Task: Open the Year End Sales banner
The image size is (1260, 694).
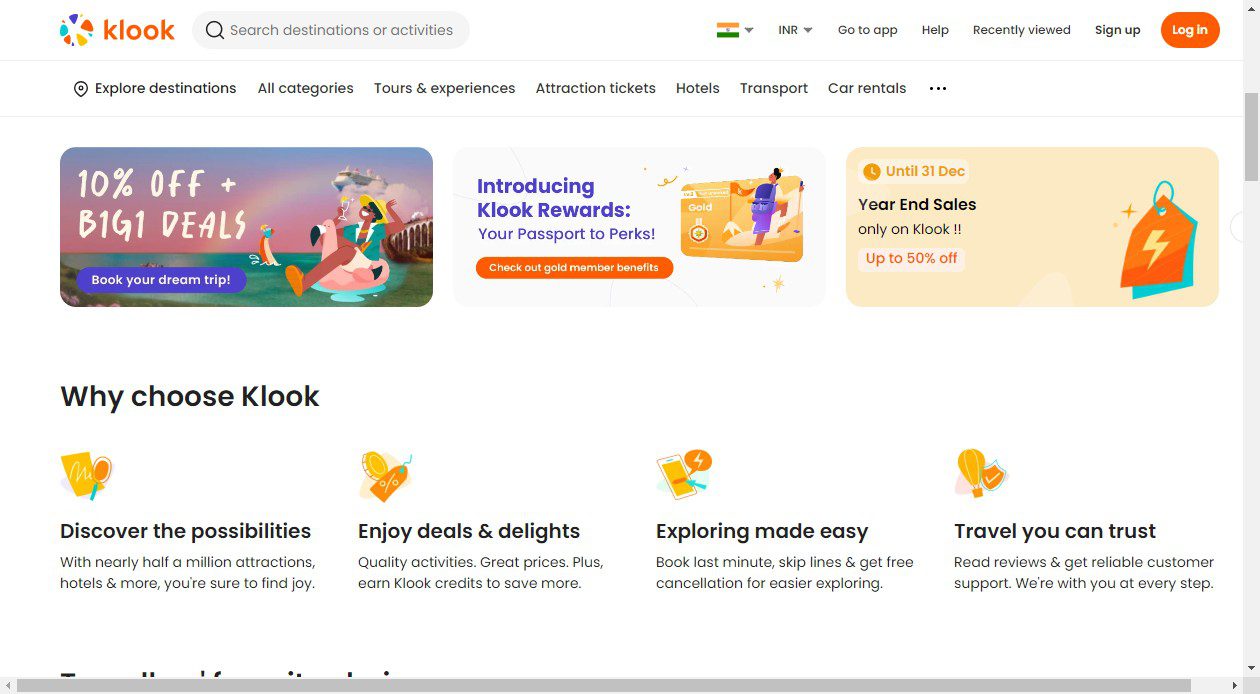Action: [x=1031, y=227]
